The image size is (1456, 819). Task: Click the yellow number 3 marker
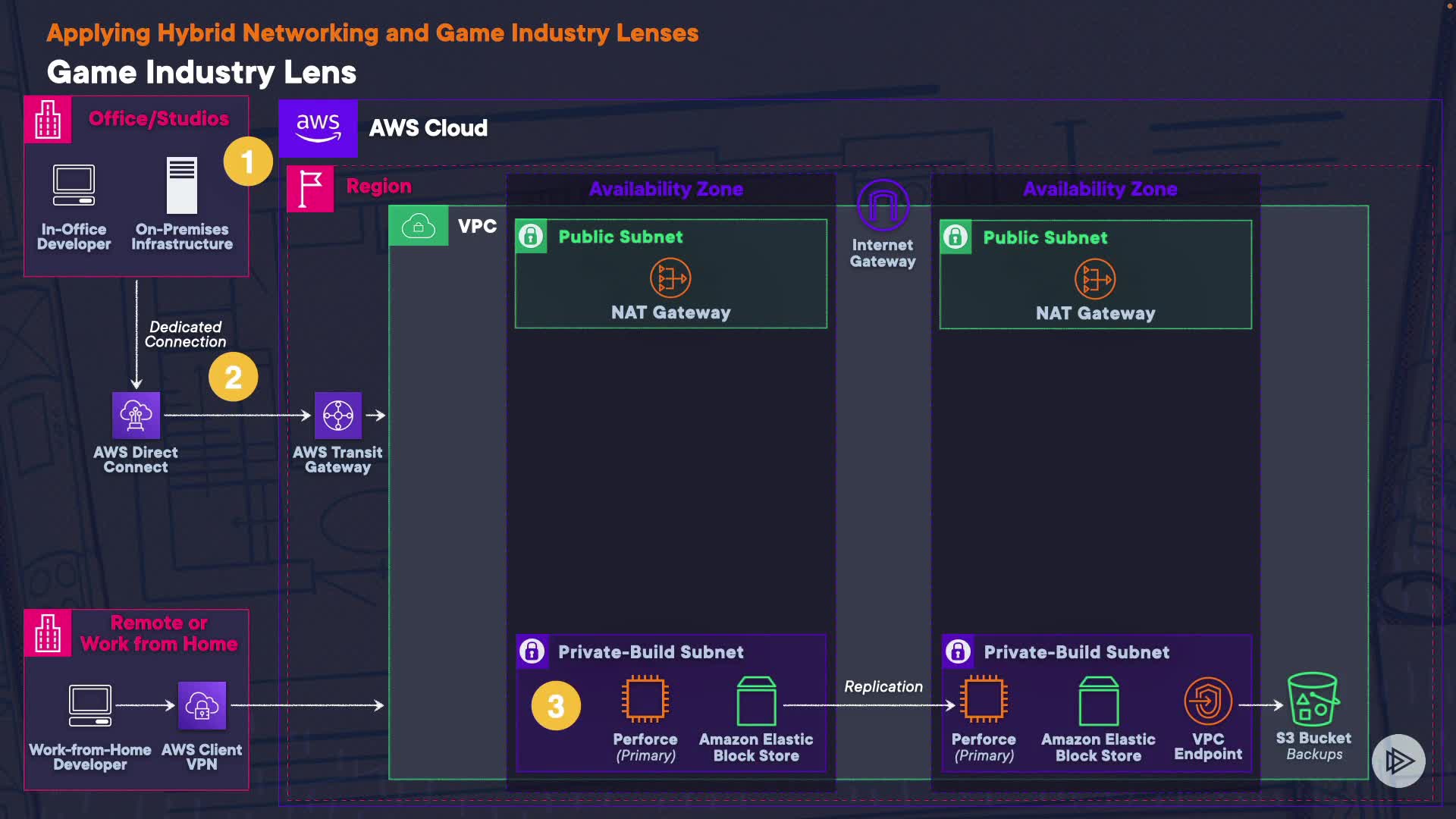pyautogui.click(x=556, y=706)
